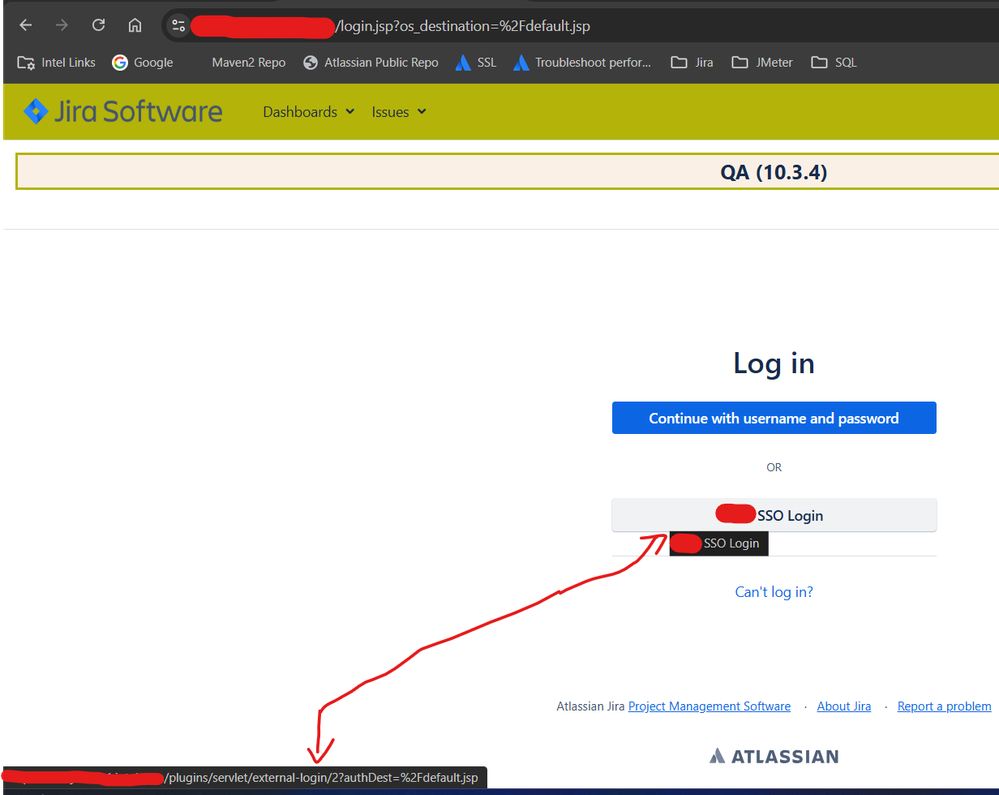
Task: Click the QA (10.3.4) banner text
Action: coord(773,172)
